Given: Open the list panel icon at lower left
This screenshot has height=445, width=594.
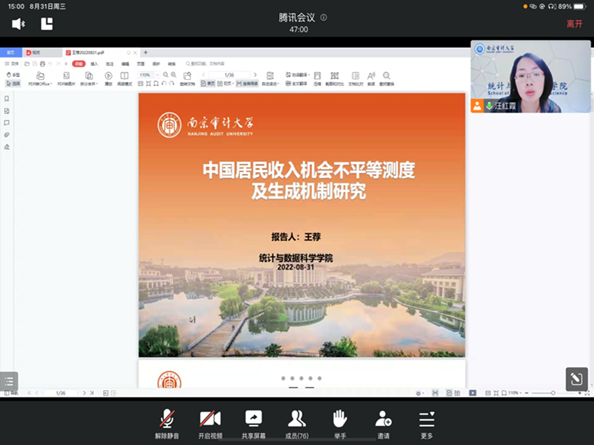Looking at the screenshot, I should 9,381.
